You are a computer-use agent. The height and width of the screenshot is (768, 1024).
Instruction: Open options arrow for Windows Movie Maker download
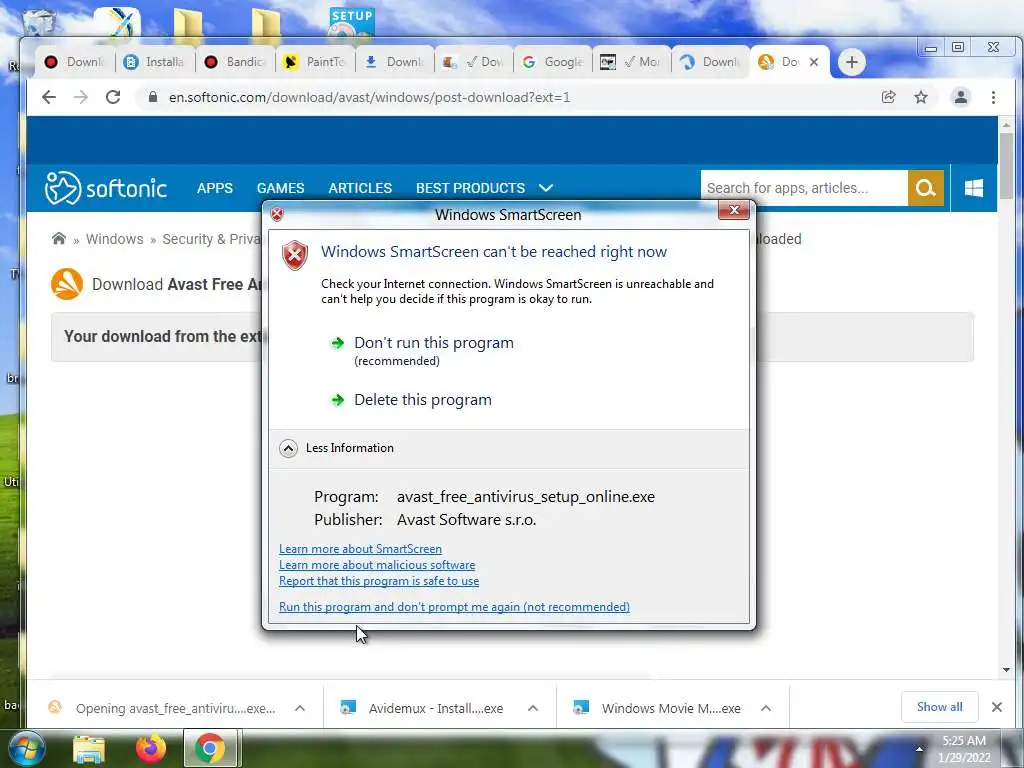[766, 708]
